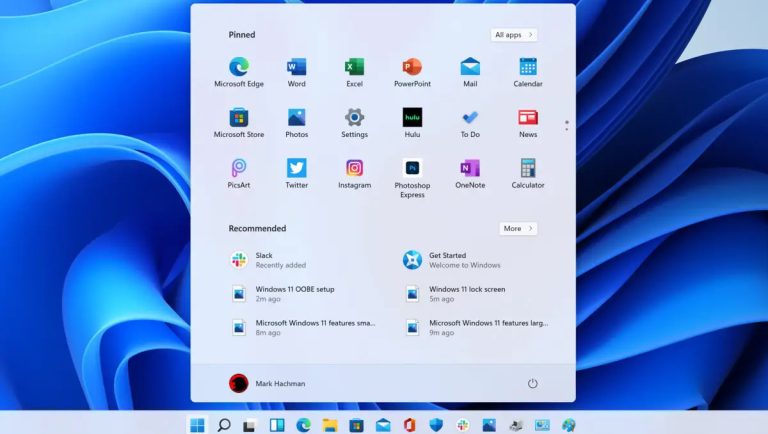This screenshot has width=768, height=434.
Task: Open the Instagram app
Action: pyautogui.click(x=354, y=173)
